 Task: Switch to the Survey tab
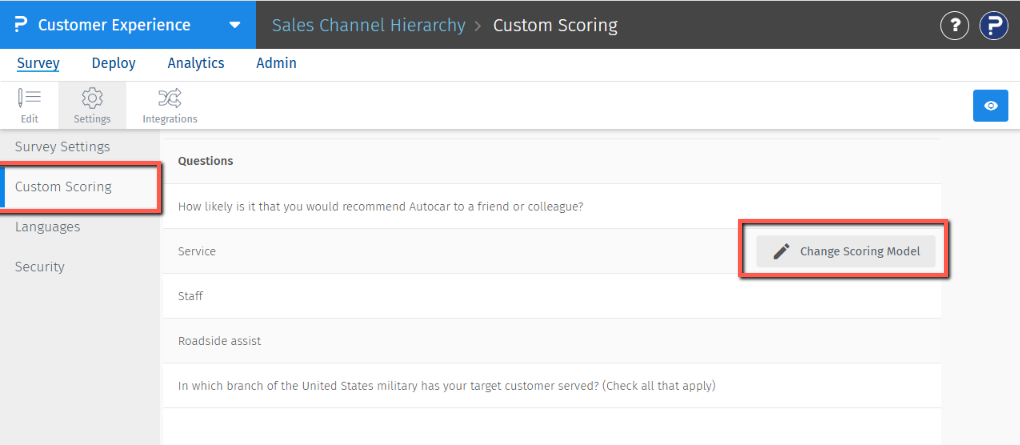[38, 63]
